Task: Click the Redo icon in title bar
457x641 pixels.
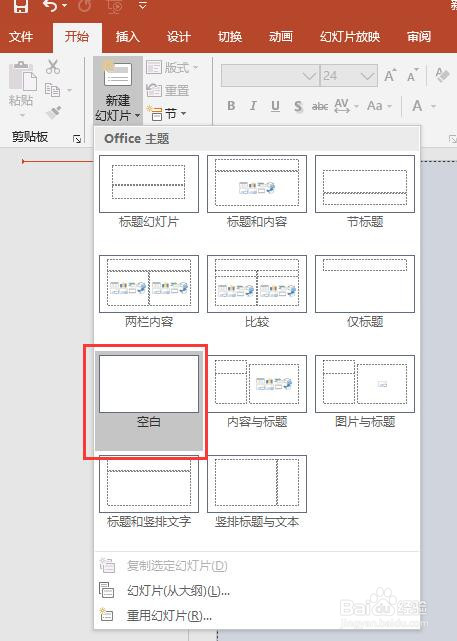Action: coord(84,6)
